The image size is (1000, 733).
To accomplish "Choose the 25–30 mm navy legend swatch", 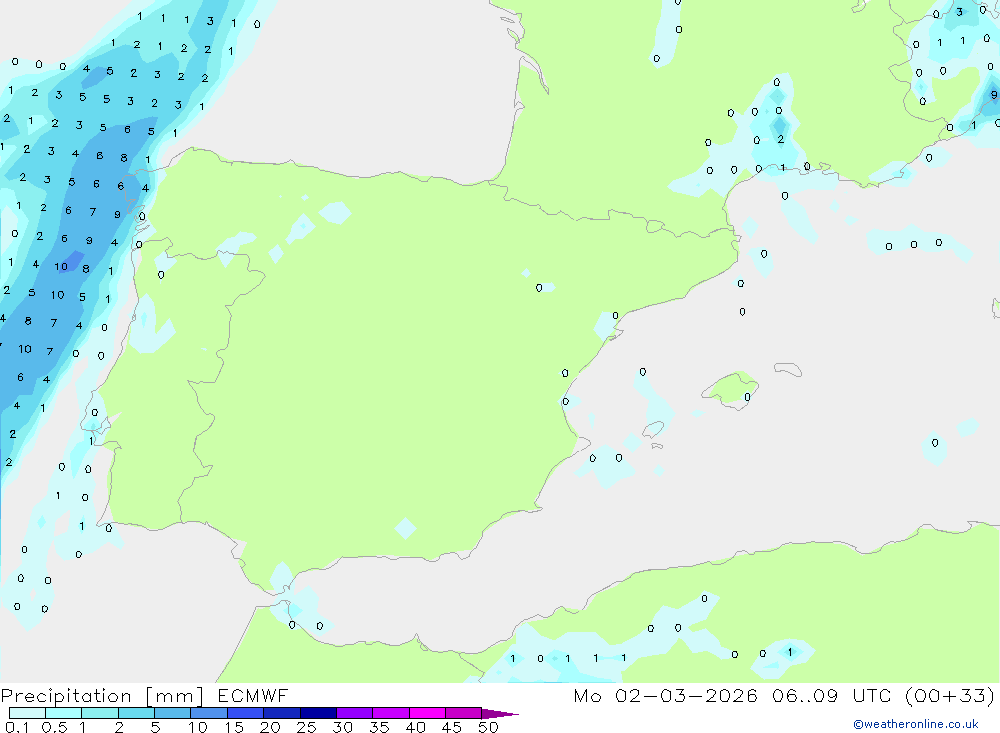I will click(x=318, y=713).
